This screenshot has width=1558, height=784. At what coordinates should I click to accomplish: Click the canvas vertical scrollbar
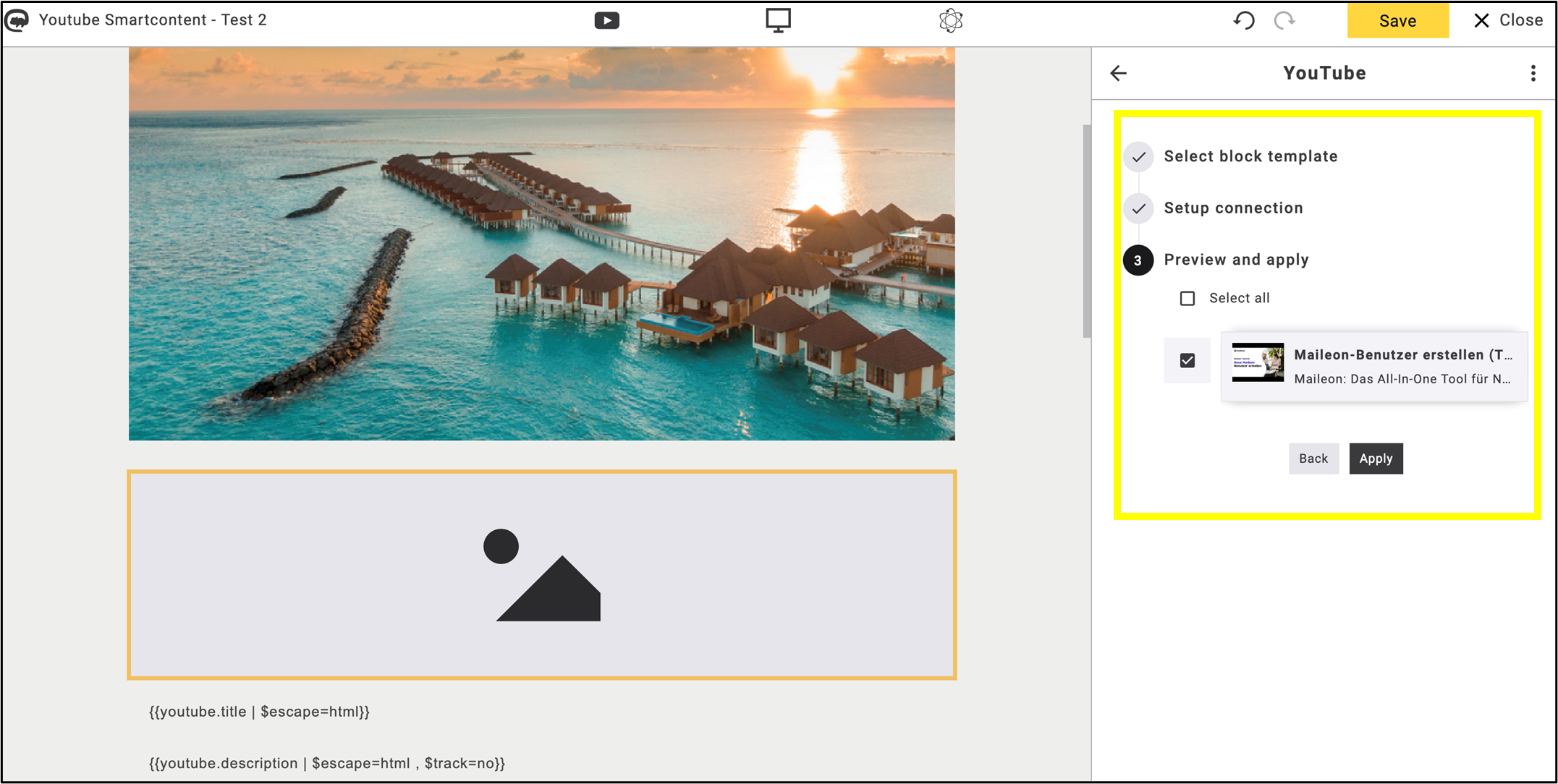point(1086,231)
